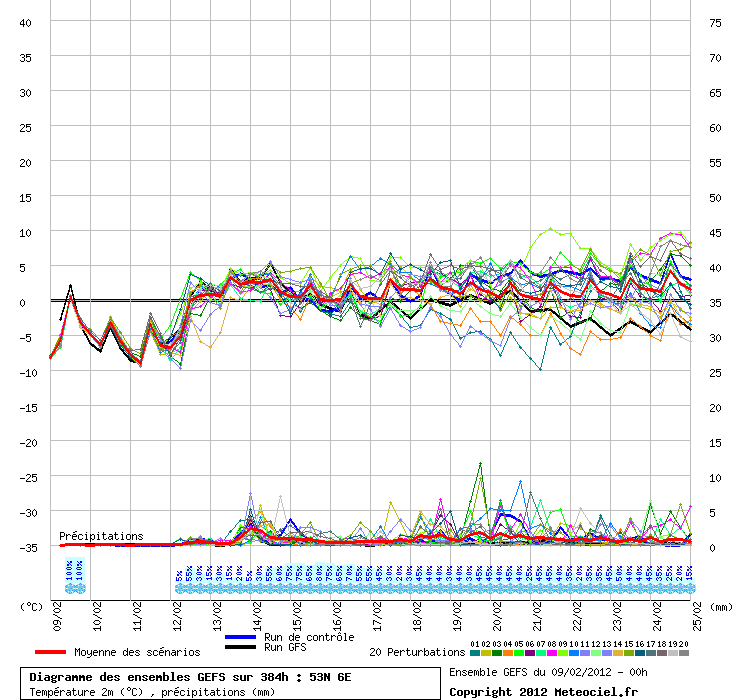The width and height of the screenshot is (740, 700).
Task: Click the 45 precipitation axis value
Action: click(x=715, y=233)
